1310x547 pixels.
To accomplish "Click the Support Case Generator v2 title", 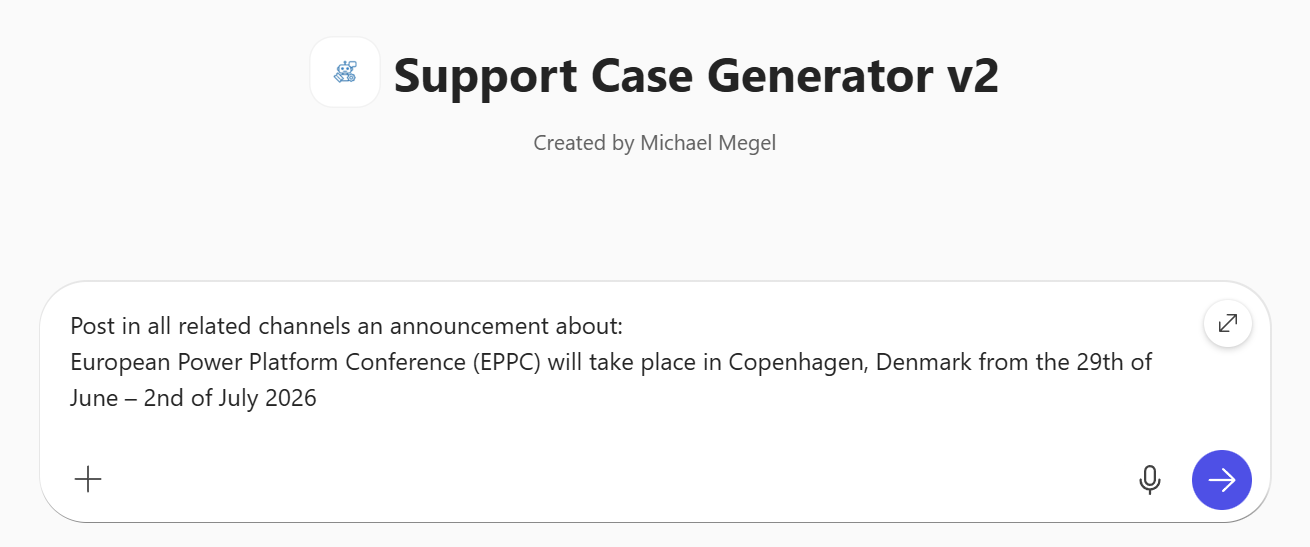I will click(696, 75).
